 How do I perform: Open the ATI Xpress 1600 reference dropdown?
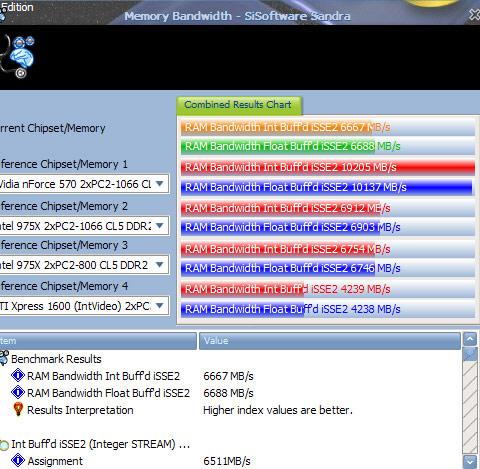84,306
